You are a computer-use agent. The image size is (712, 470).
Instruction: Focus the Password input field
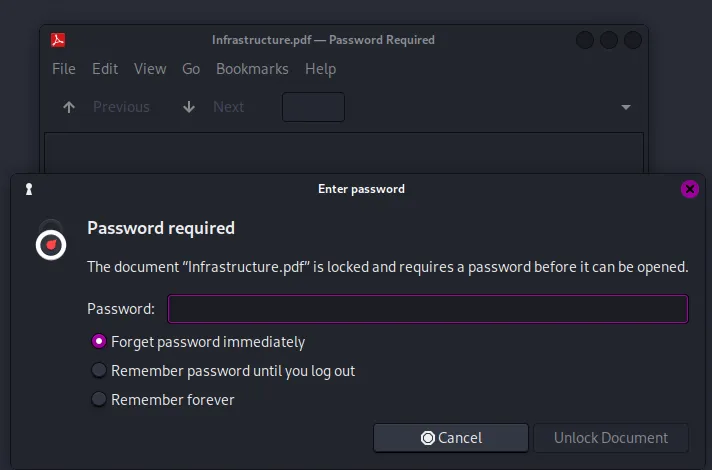coord(428,309)
